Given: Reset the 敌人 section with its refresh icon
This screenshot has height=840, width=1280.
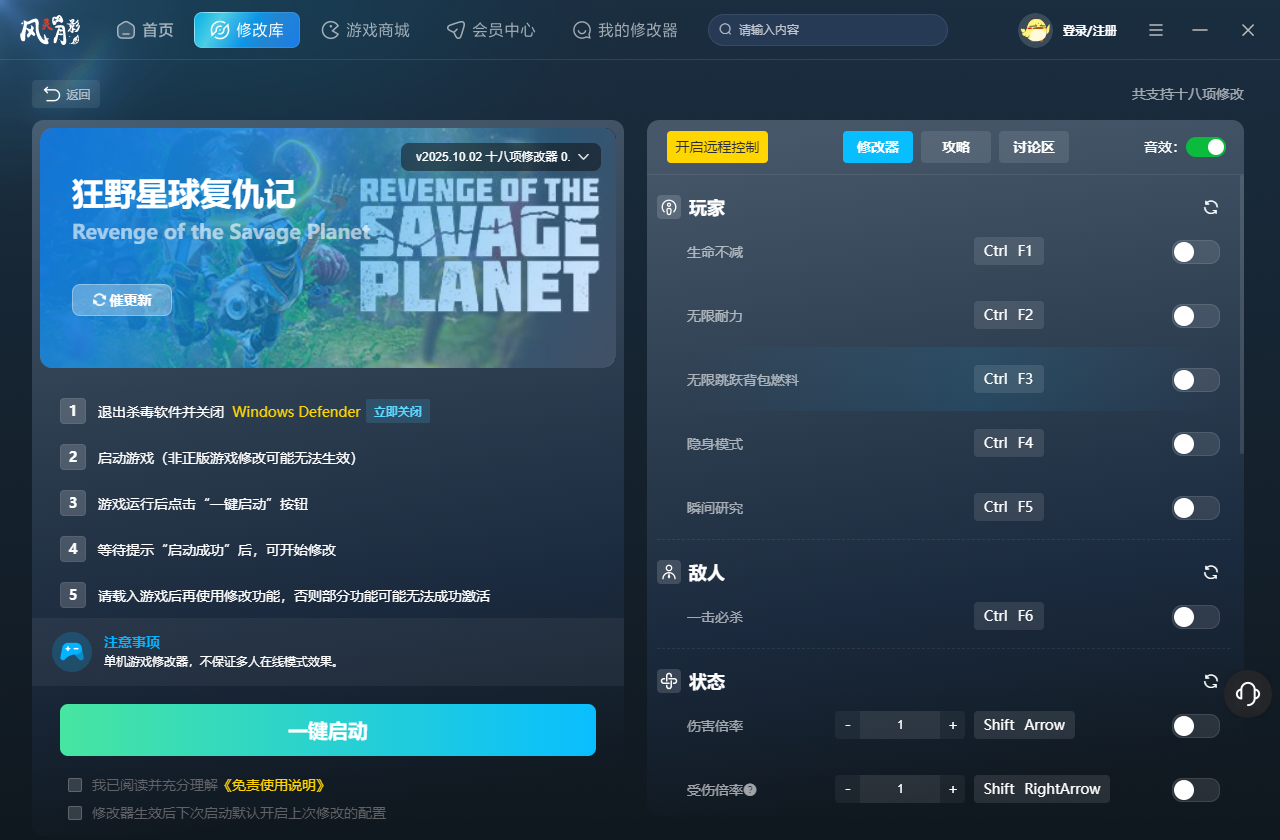Looking at the screenshot, I should tap(1210, 572).
